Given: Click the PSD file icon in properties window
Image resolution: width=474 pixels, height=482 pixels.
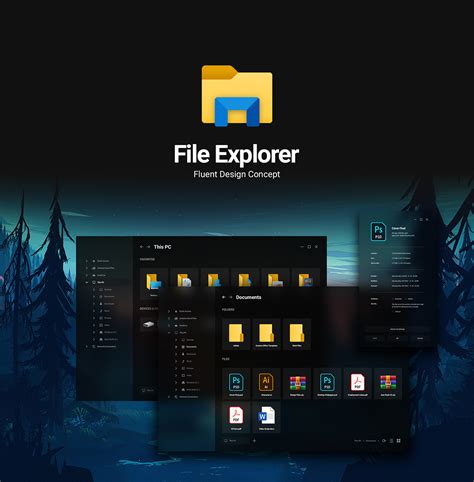Looking at the screenshot, I should click(378, 231).
